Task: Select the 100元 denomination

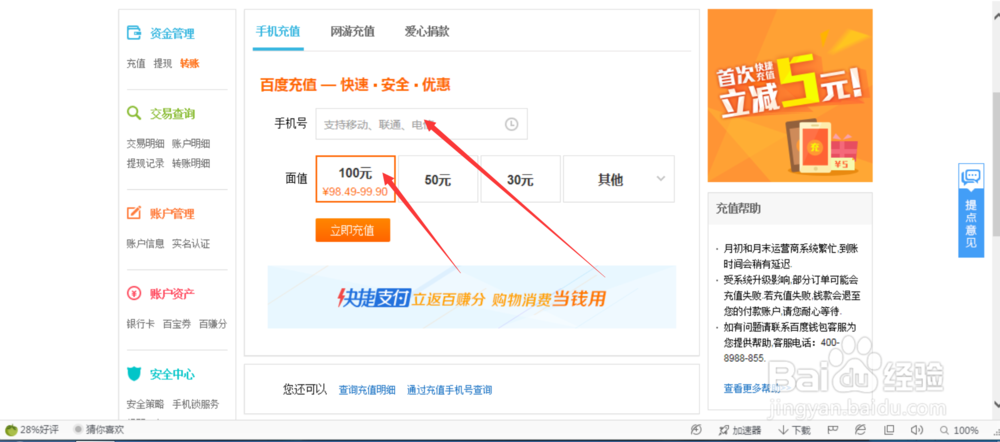Action: coord(355,179)
